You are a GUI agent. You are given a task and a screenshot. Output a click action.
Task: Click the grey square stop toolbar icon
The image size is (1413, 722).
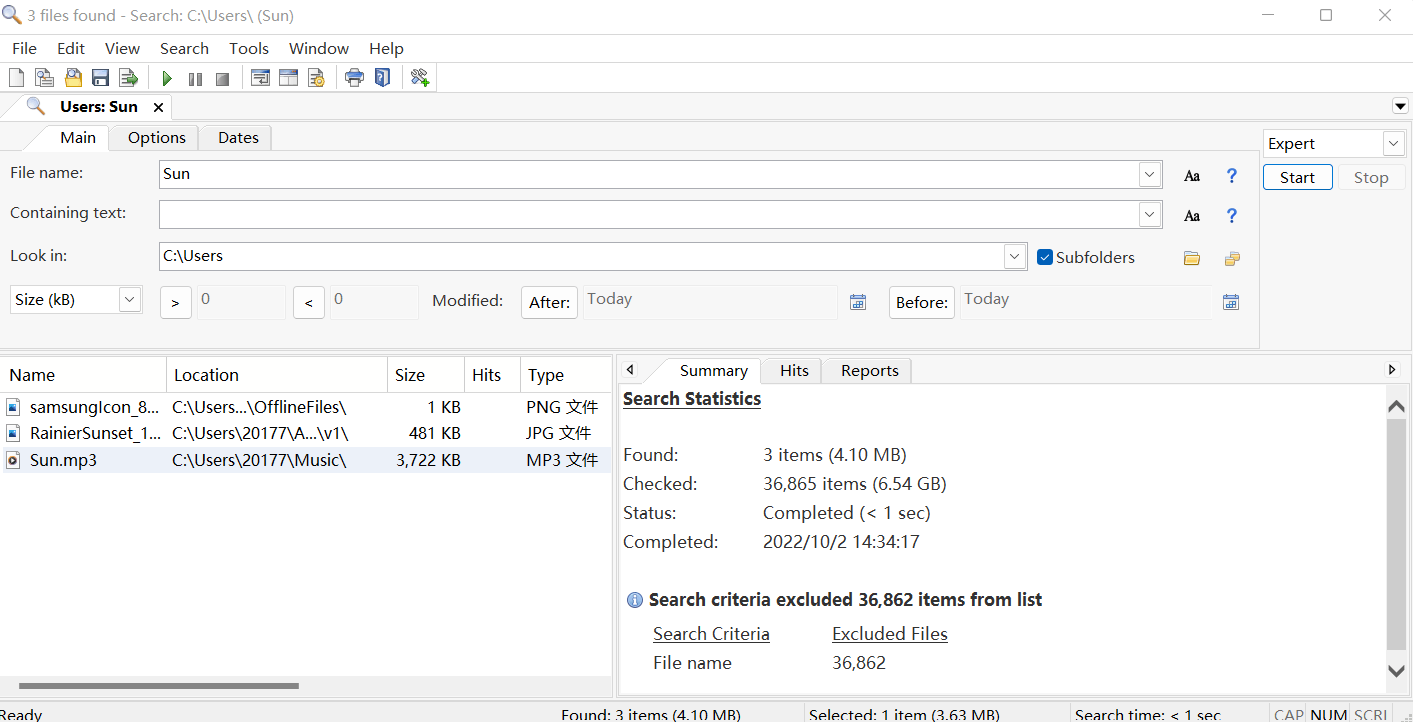click(223, 78)
